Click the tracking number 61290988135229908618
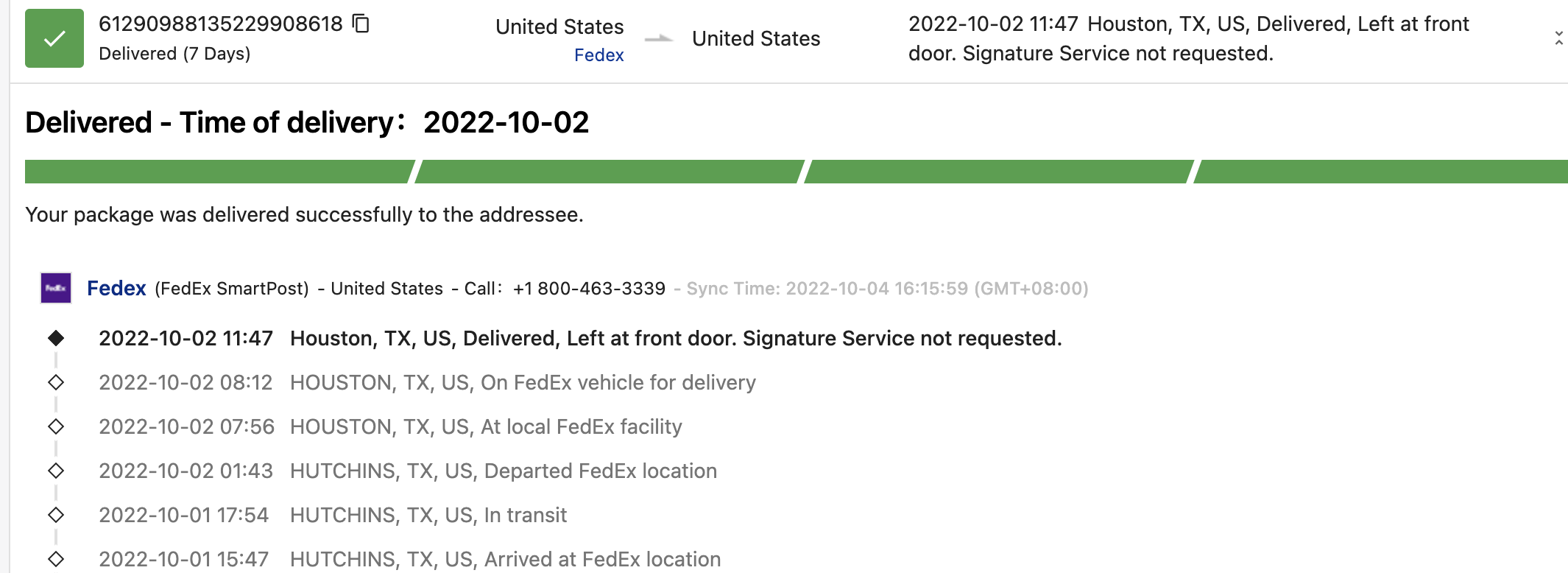1568x573 pixels. tap(220, 24)
